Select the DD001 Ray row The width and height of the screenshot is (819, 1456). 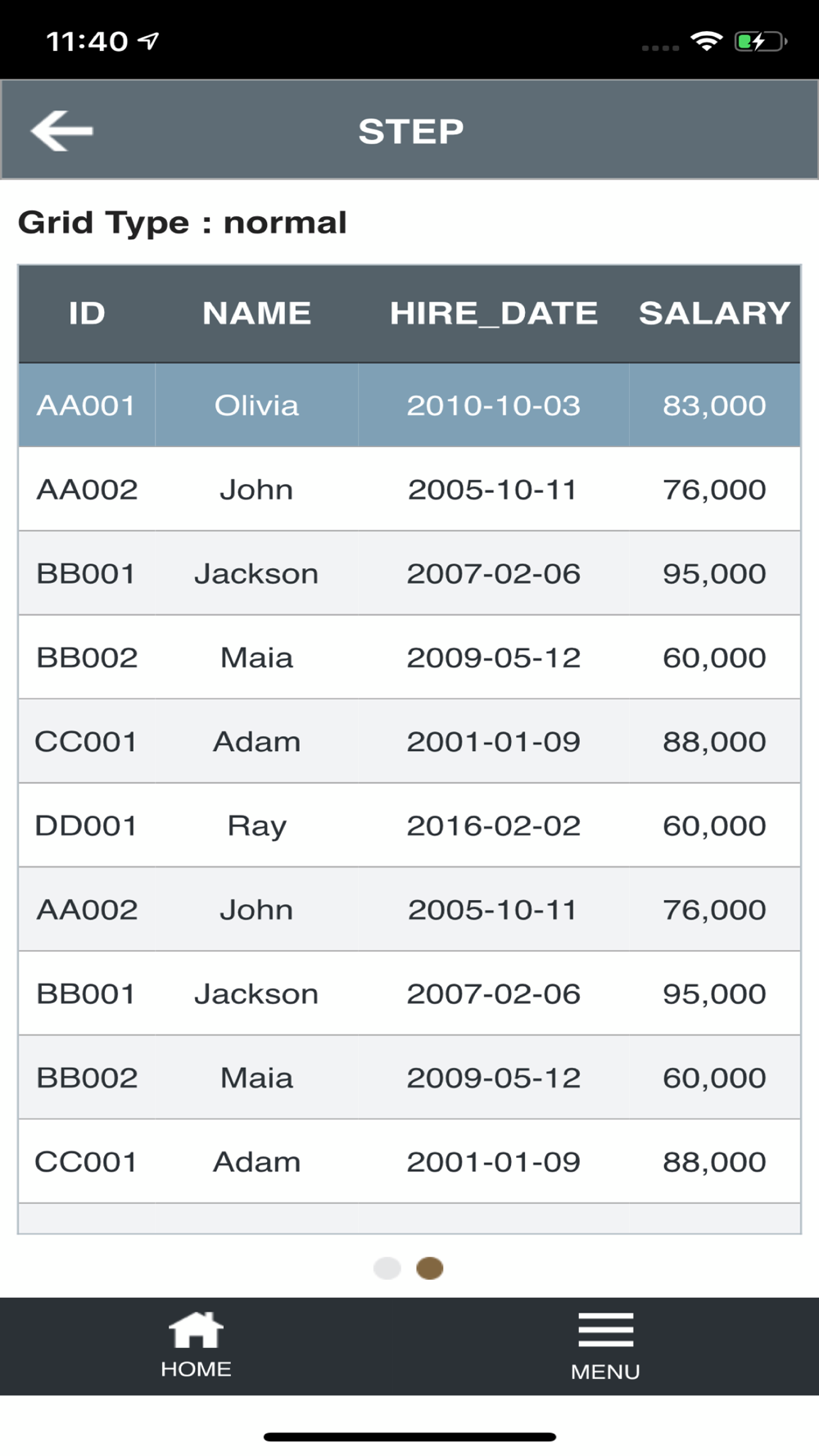pos(409,825)
